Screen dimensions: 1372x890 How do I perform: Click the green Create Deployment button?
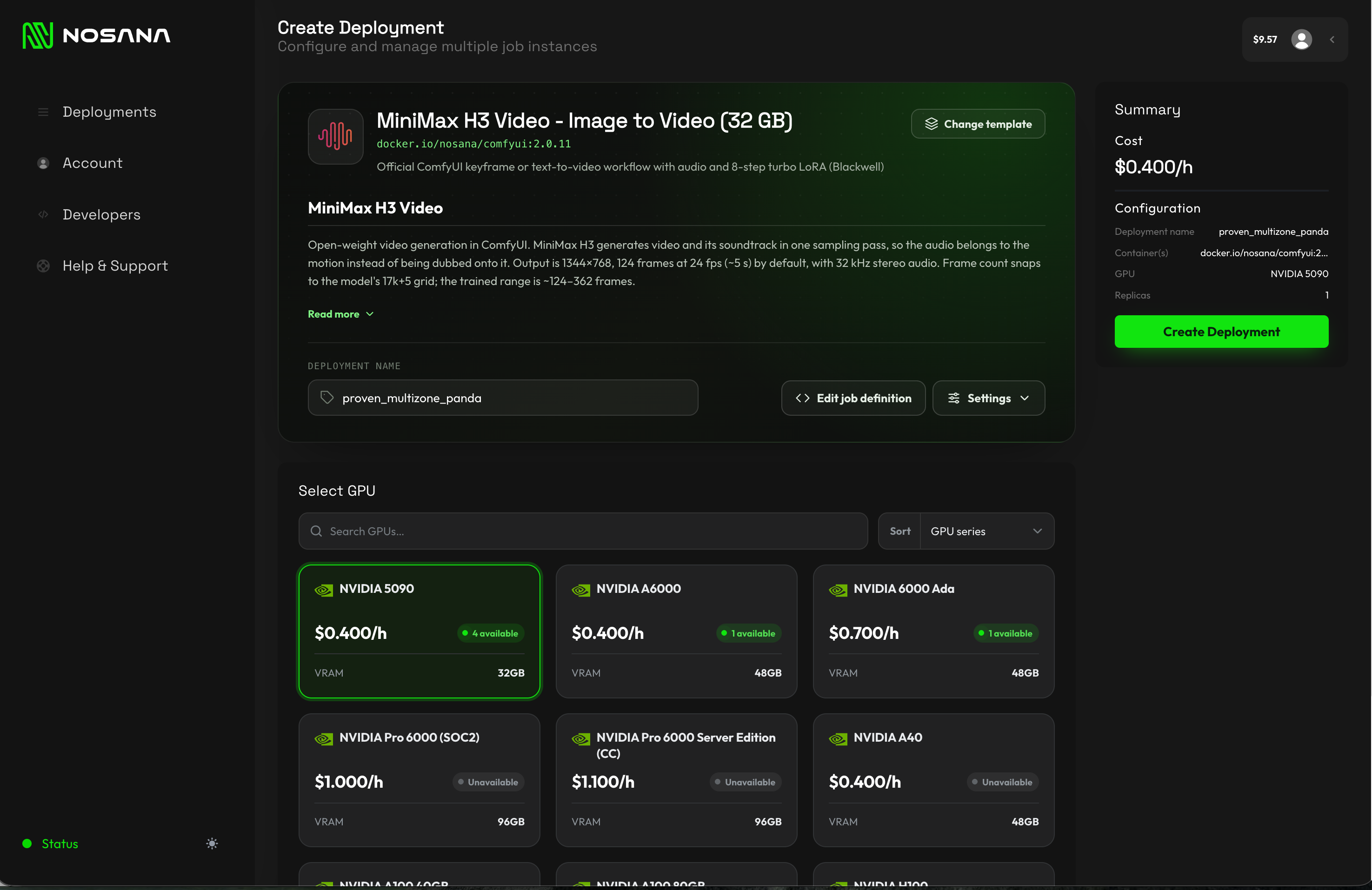1221,332
